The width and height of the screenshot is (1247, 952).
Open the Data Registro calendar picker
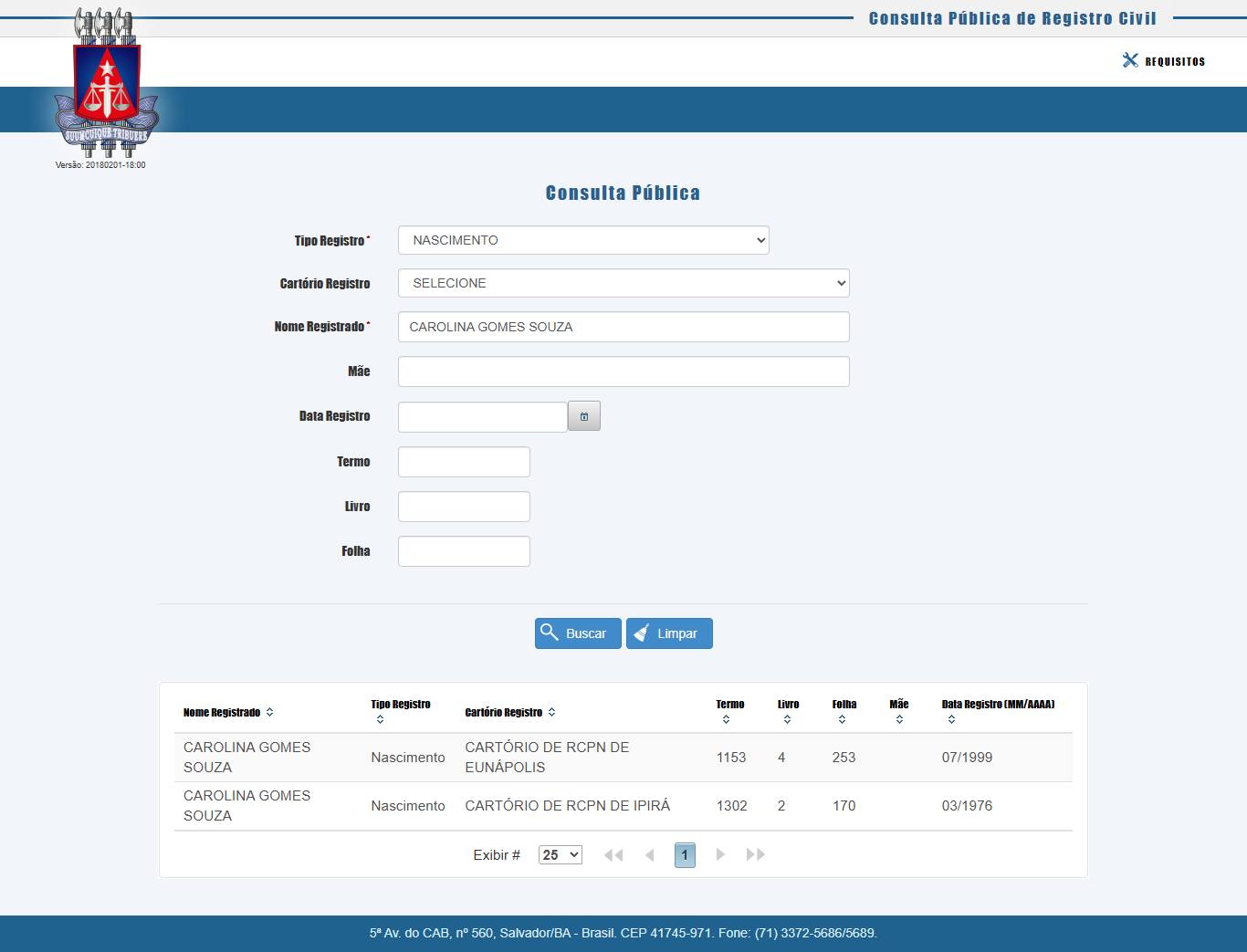pyautogui.click(x=583, y=416)
